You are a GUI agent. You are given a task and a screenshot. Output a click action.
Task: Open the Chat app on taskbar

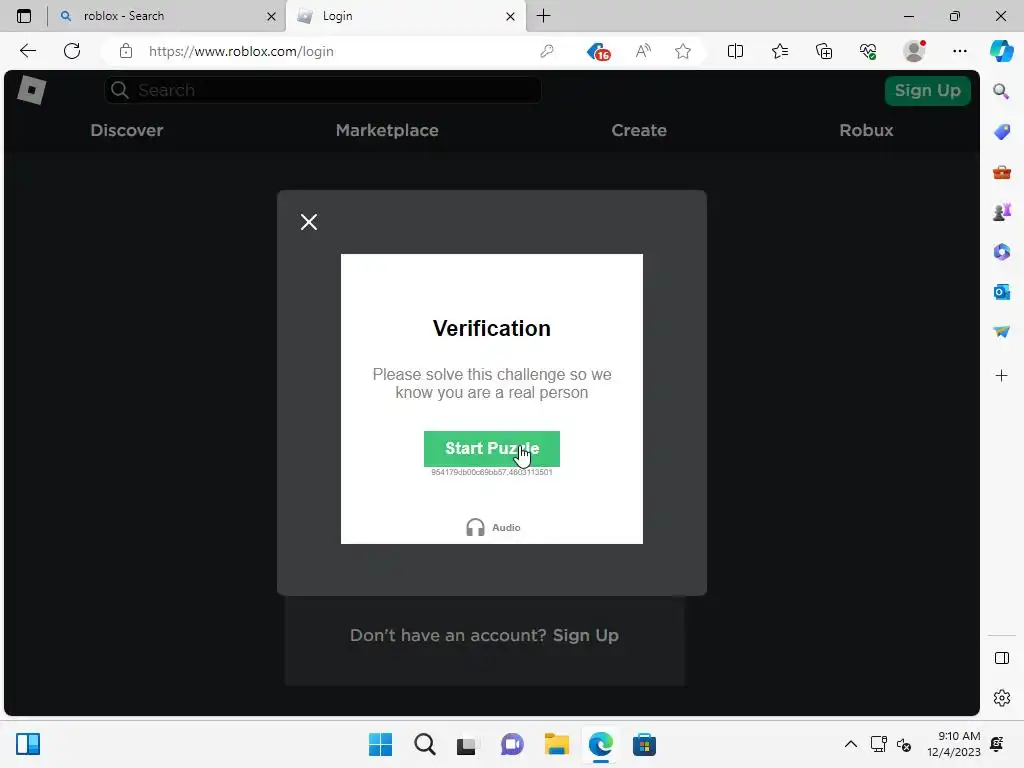click(x=512, y=744)
